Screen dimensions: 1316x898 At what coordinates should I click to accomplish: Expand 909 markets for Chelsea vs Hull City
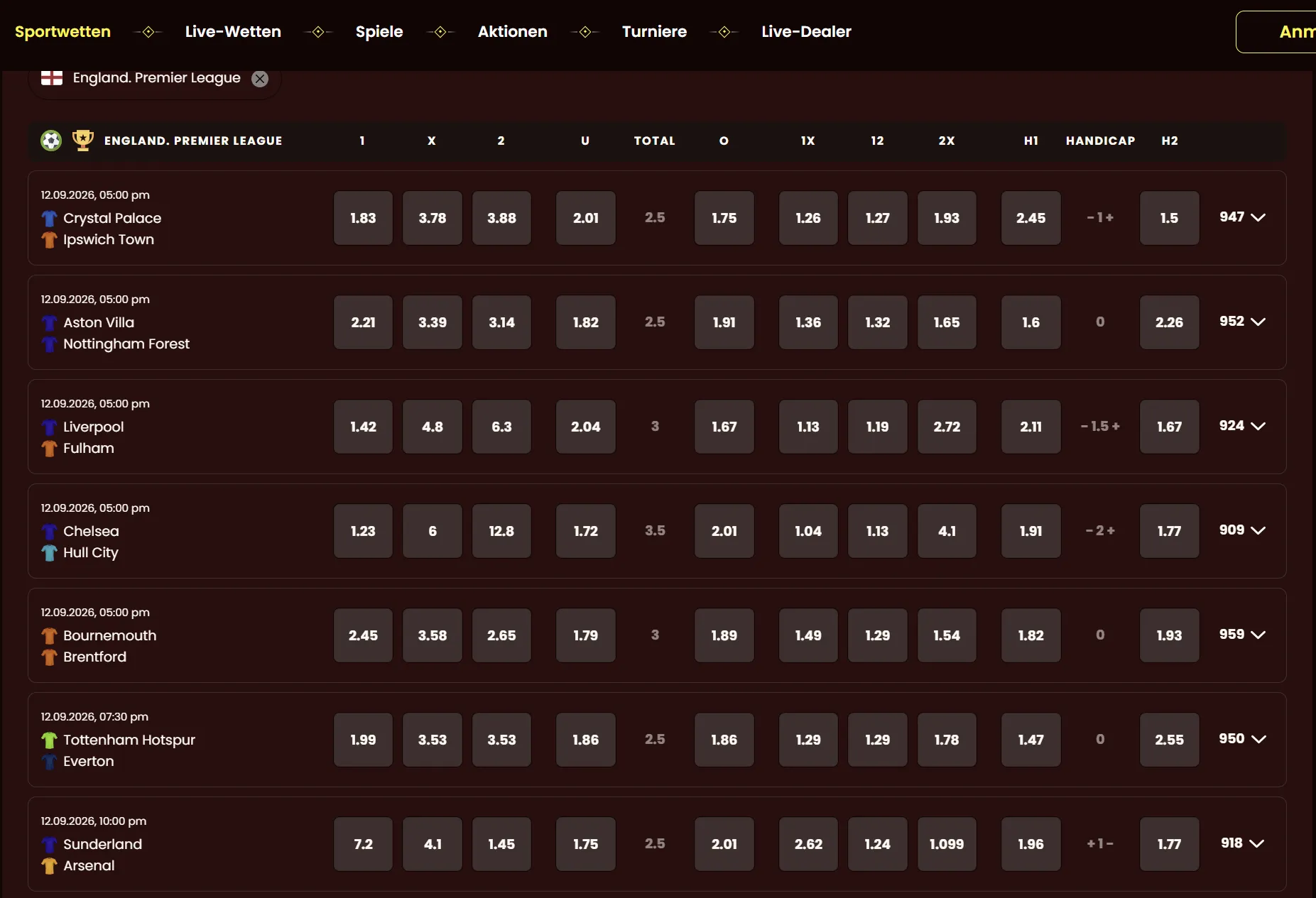click(x=1242, y=530)
